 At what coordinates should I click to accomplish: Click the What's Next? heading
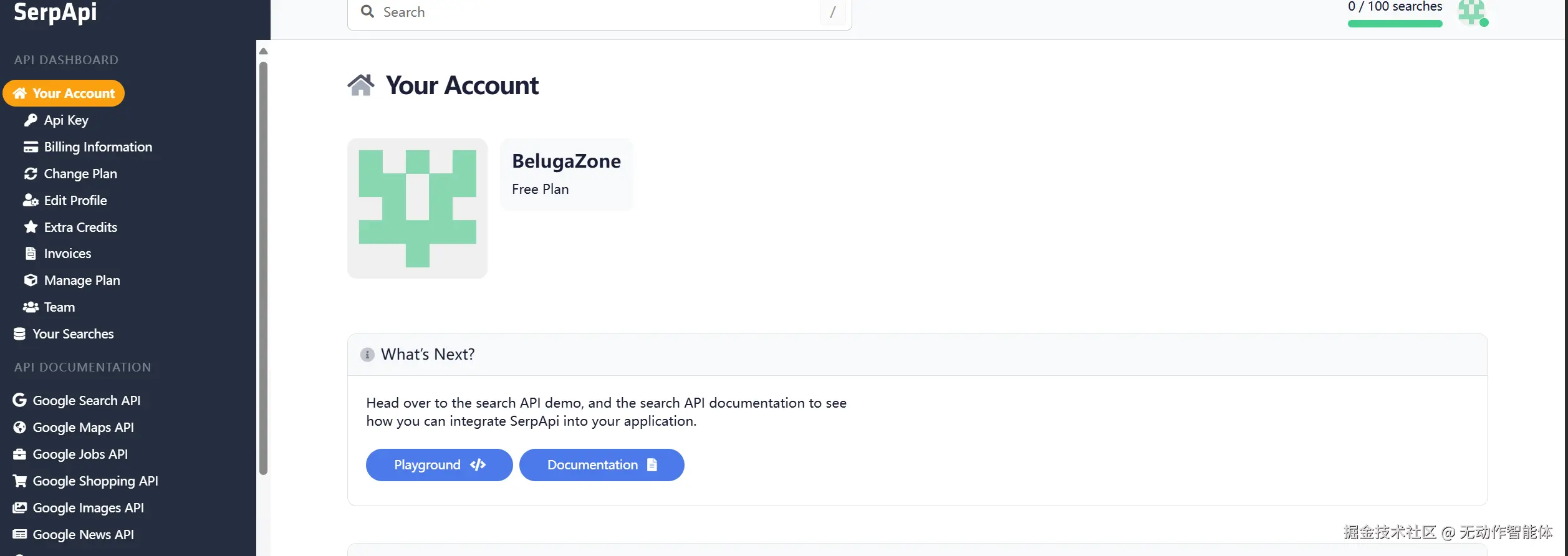pyautogui.click(x=428, y=355)
